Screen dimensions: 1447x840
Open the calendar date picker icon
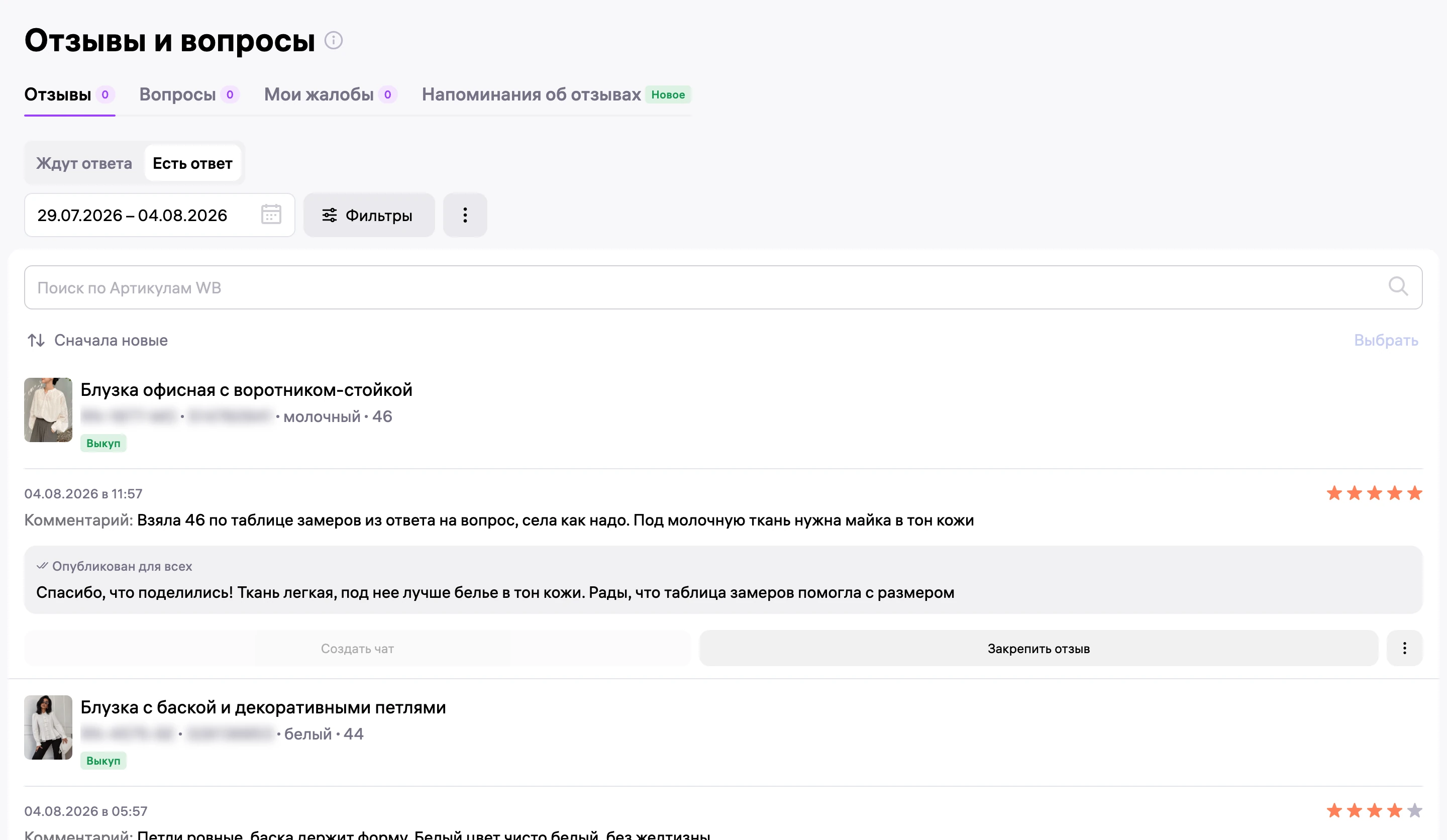[271, 215]
